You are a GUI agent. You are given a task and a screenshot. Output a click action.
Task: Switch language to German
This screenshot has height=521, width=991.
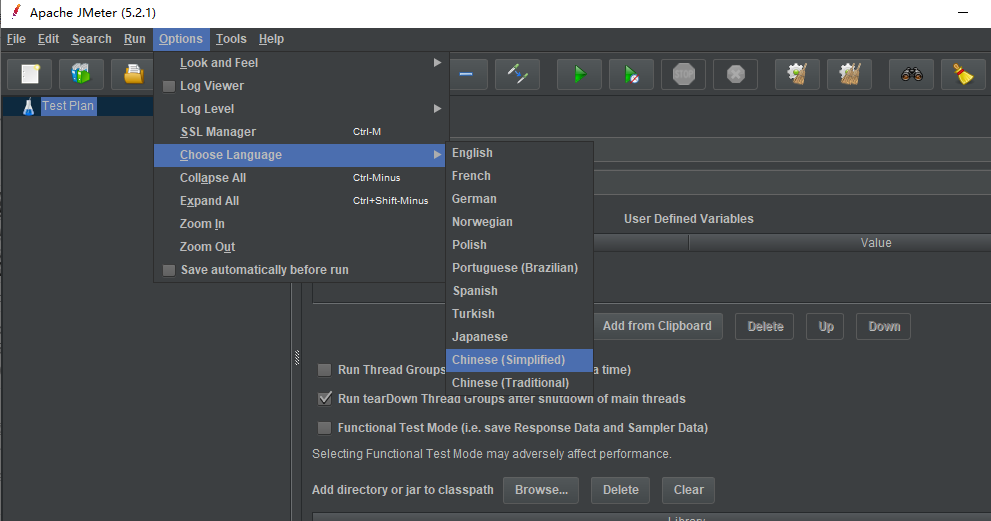point(520,199)
